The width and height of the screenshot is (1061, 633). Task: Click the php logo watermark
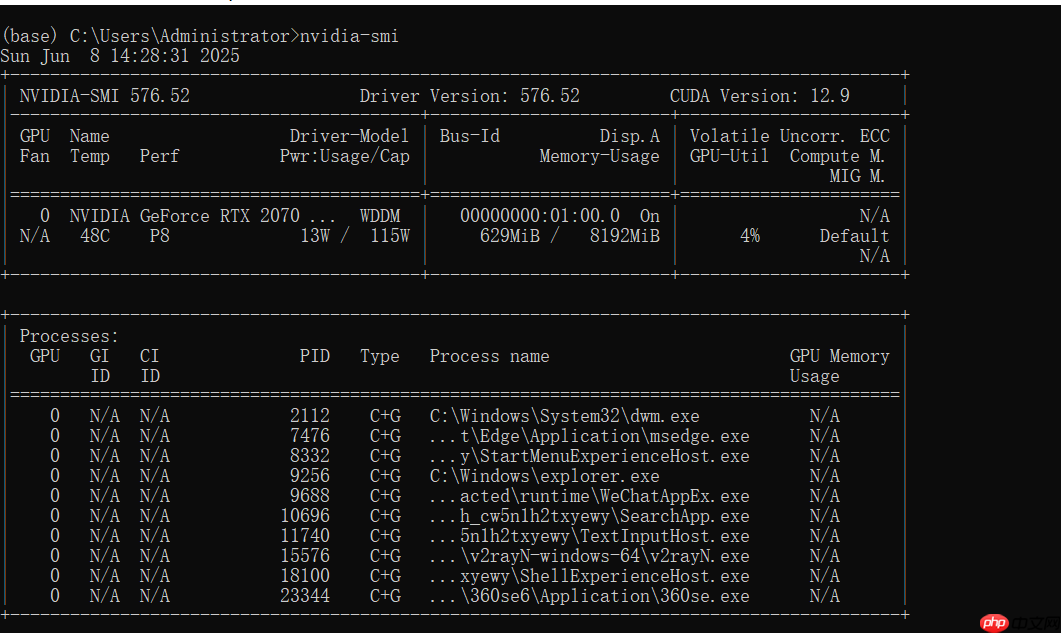pos(993,622)
